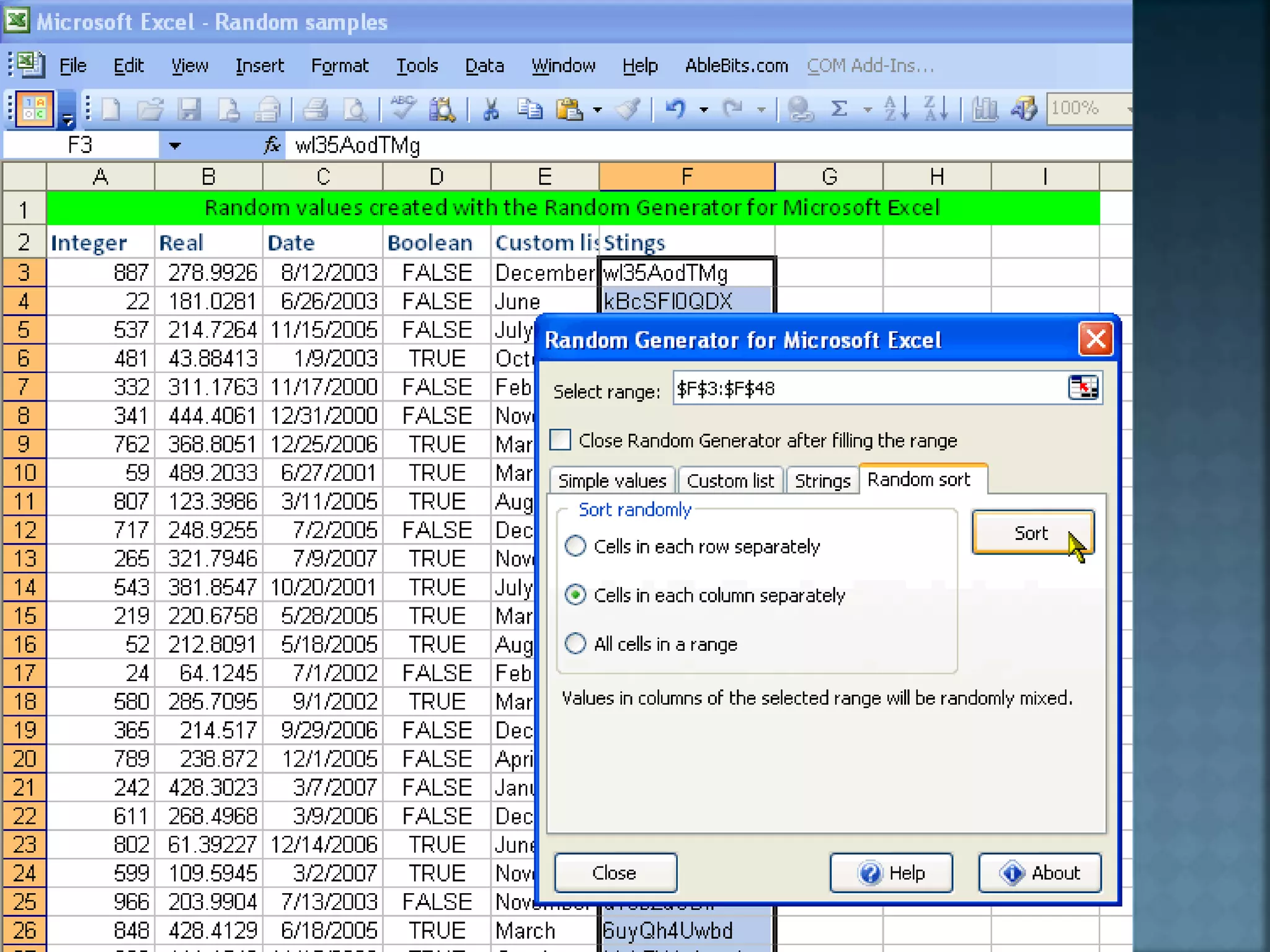The height and width of the screenshot is (952, 1270).
Task: Click the Undo arrow icon
Action: coord(675,110)
